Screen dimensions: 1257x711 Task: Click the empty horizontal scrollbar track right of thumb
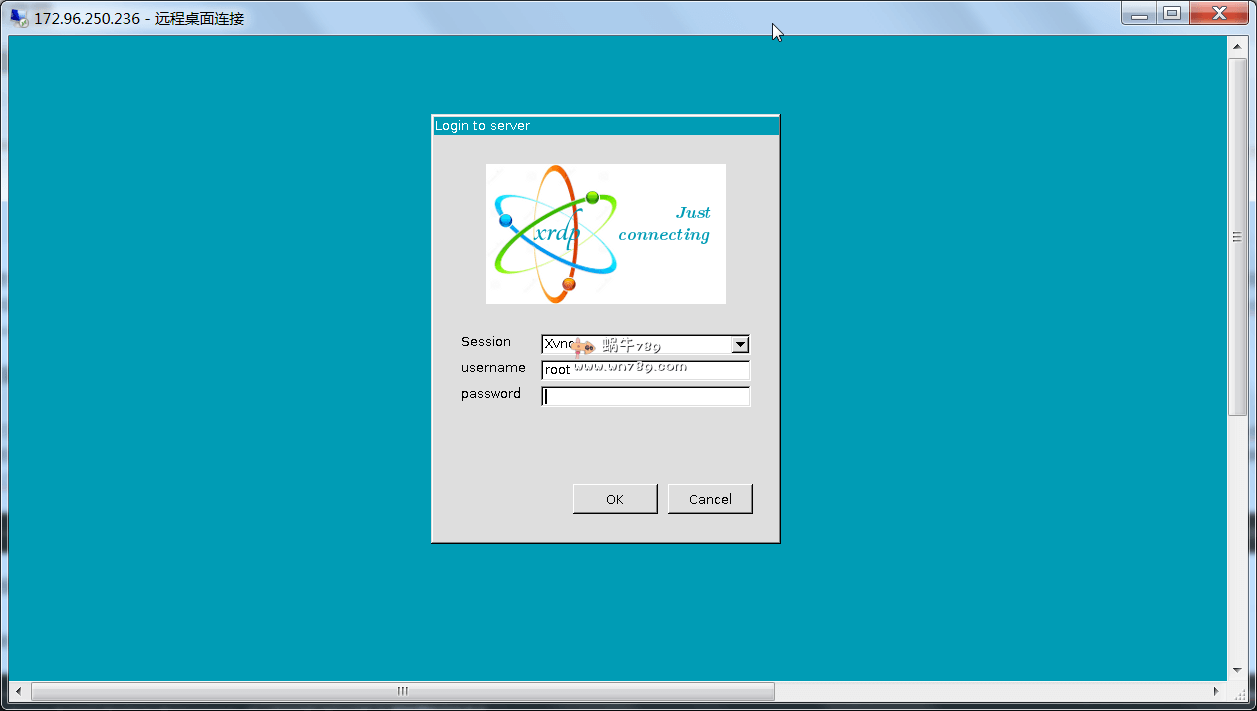(x=990, y=691)
